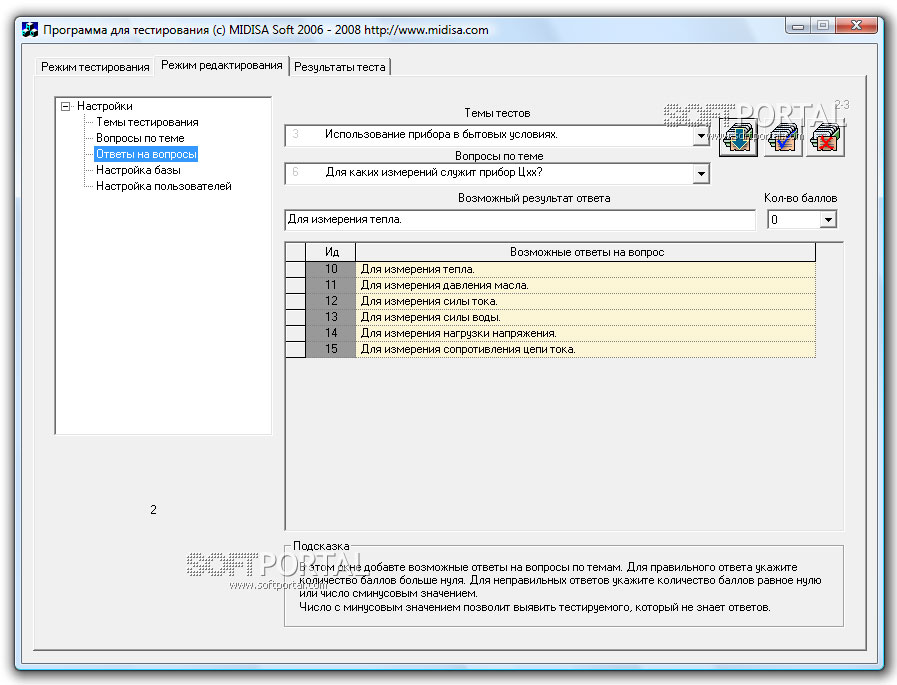The width and height of the screenshot is (897, 685).
Task: Open the 'Результаты теста' tab
Action: pyautogui.click(x=340, y=67)
